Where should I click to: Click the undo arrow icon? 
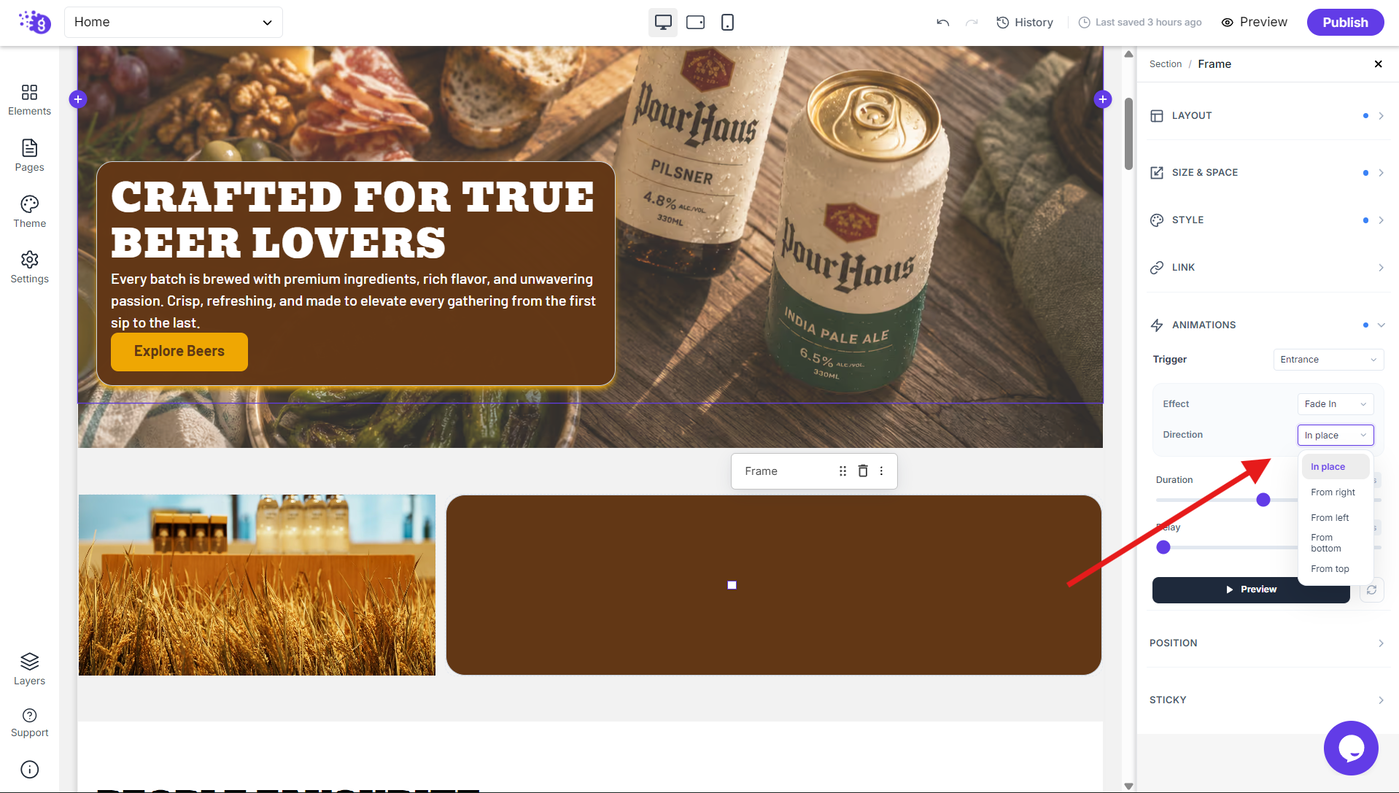pyautogui.click(x=942, y=22)
